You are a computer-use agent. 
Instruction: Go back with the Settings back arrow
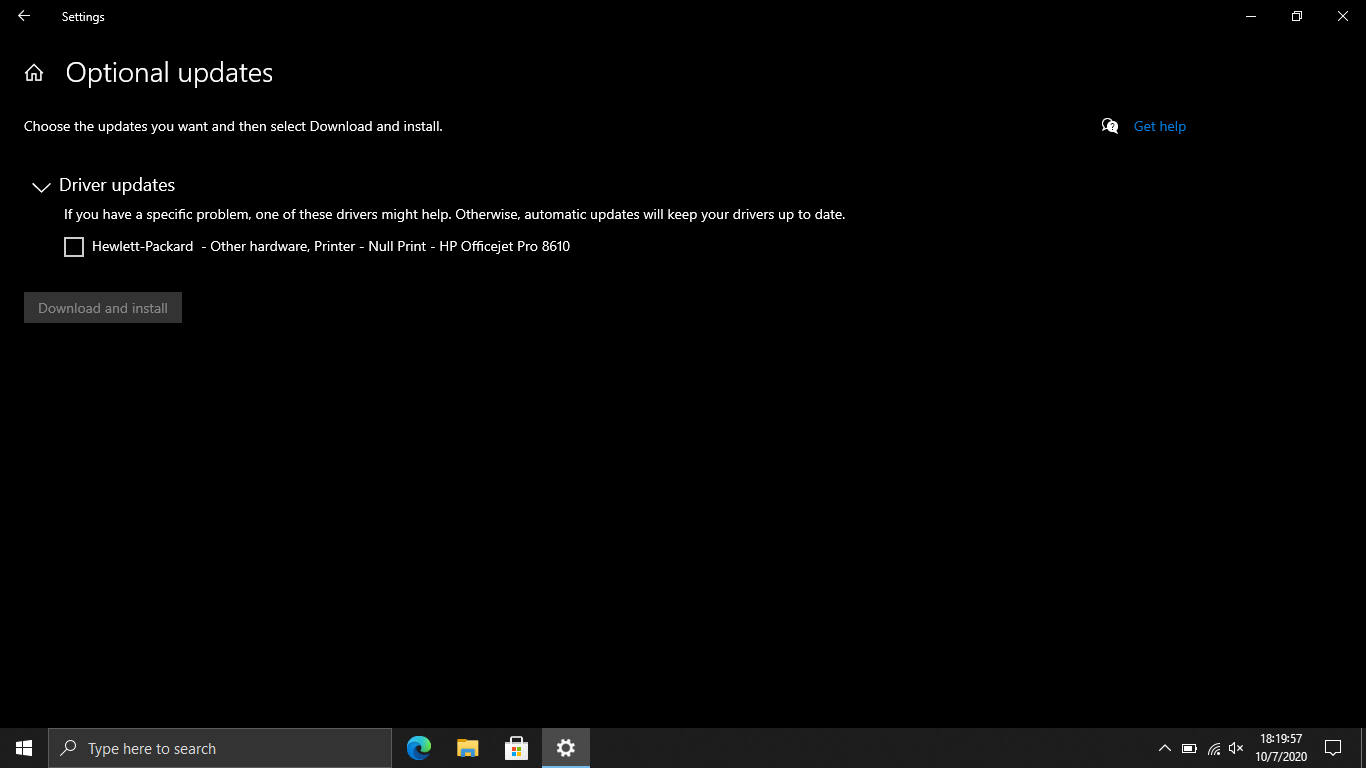click(24, 16)
